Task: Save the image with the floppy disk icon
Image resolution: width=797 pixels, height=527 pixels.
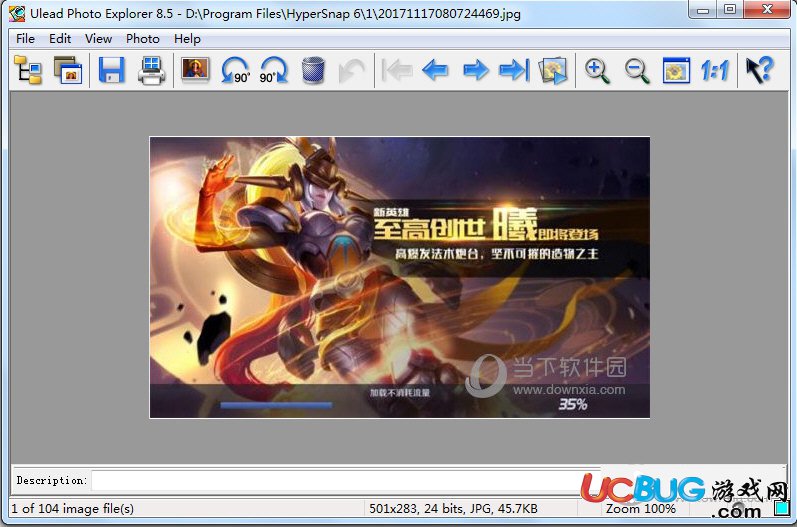Action: pyautogui.click(x=111, y=70)
